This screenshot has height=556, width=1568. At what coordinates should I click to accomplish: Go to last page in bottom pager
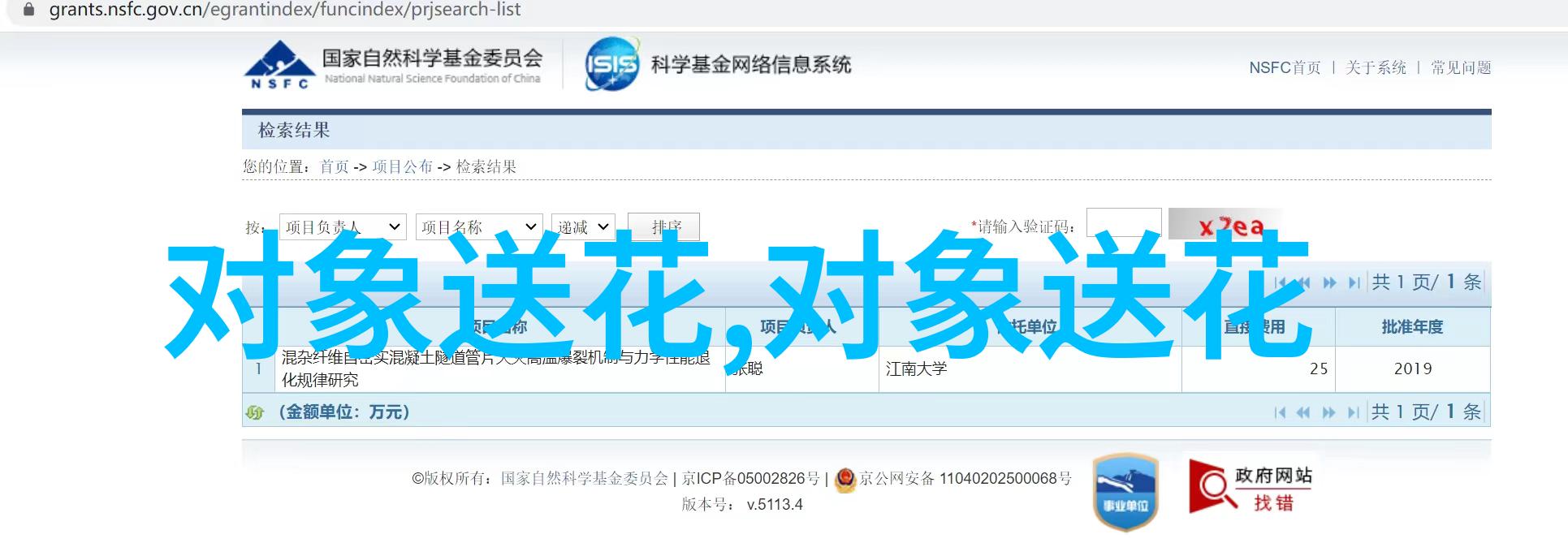(1353, 412)
